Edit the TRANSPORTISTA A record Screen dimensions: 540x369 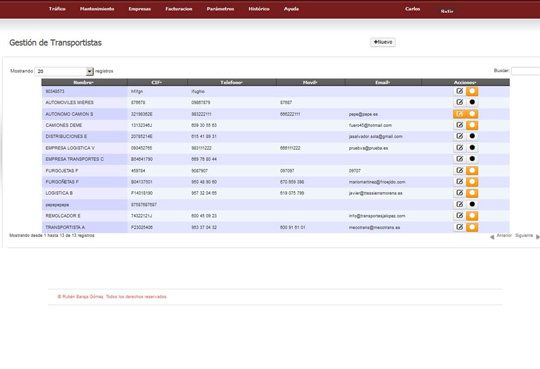pyautogui.click(x=459, y=227)
